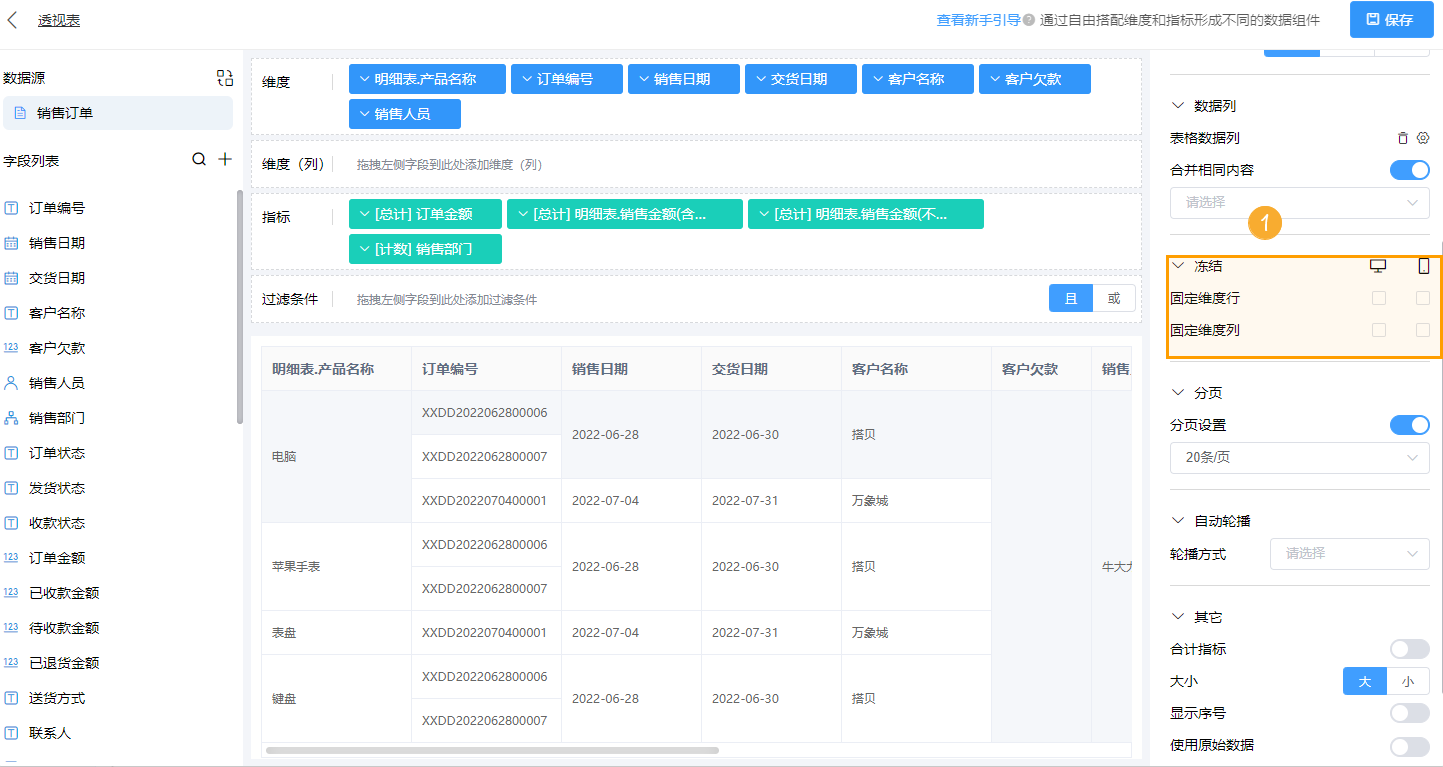Select the 或 filter condition option

[1114, 298]
